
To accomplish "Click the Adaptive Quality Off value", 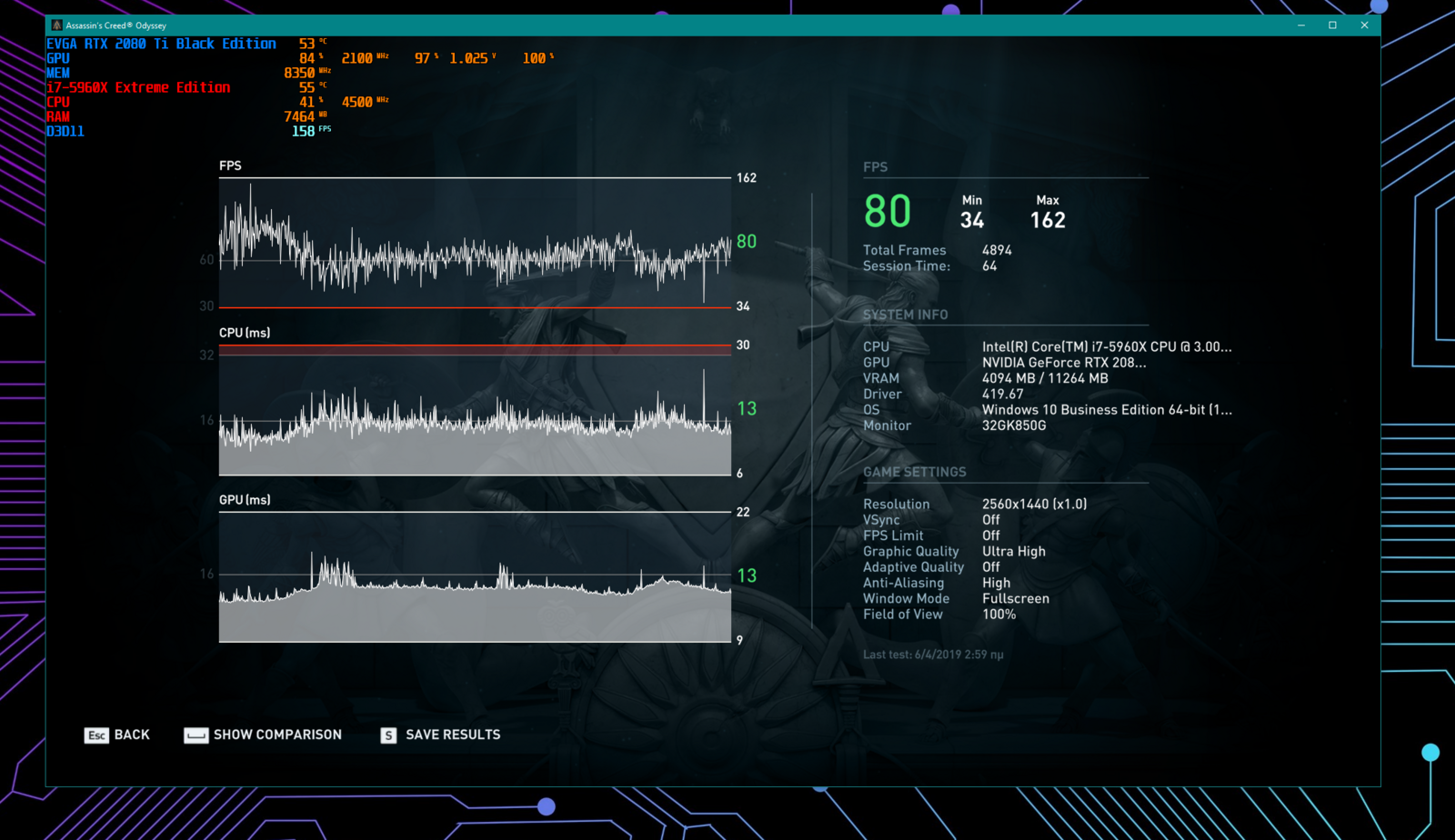I will 990,566.
